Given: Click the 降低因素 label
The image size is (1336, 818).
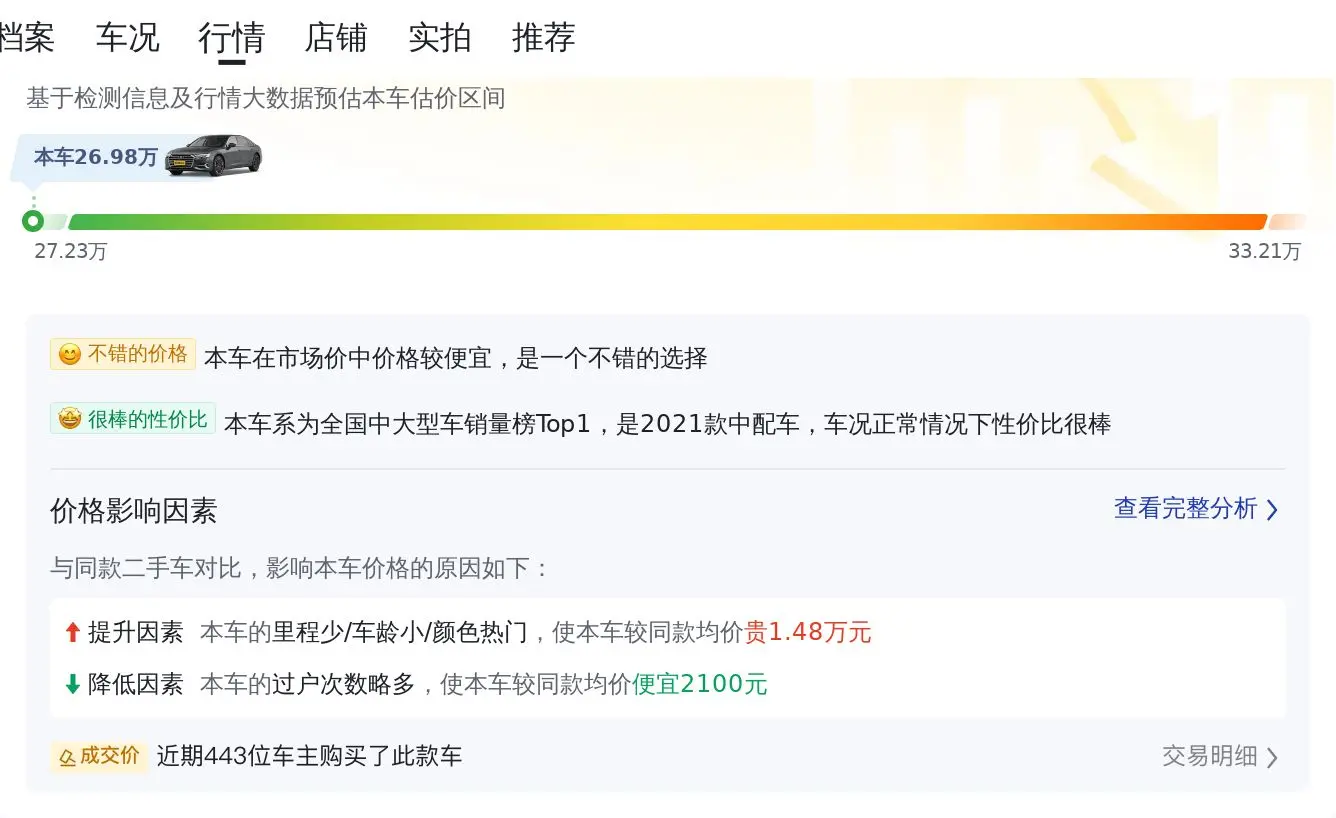Looking at the screenshot, I should pos(136,684).
